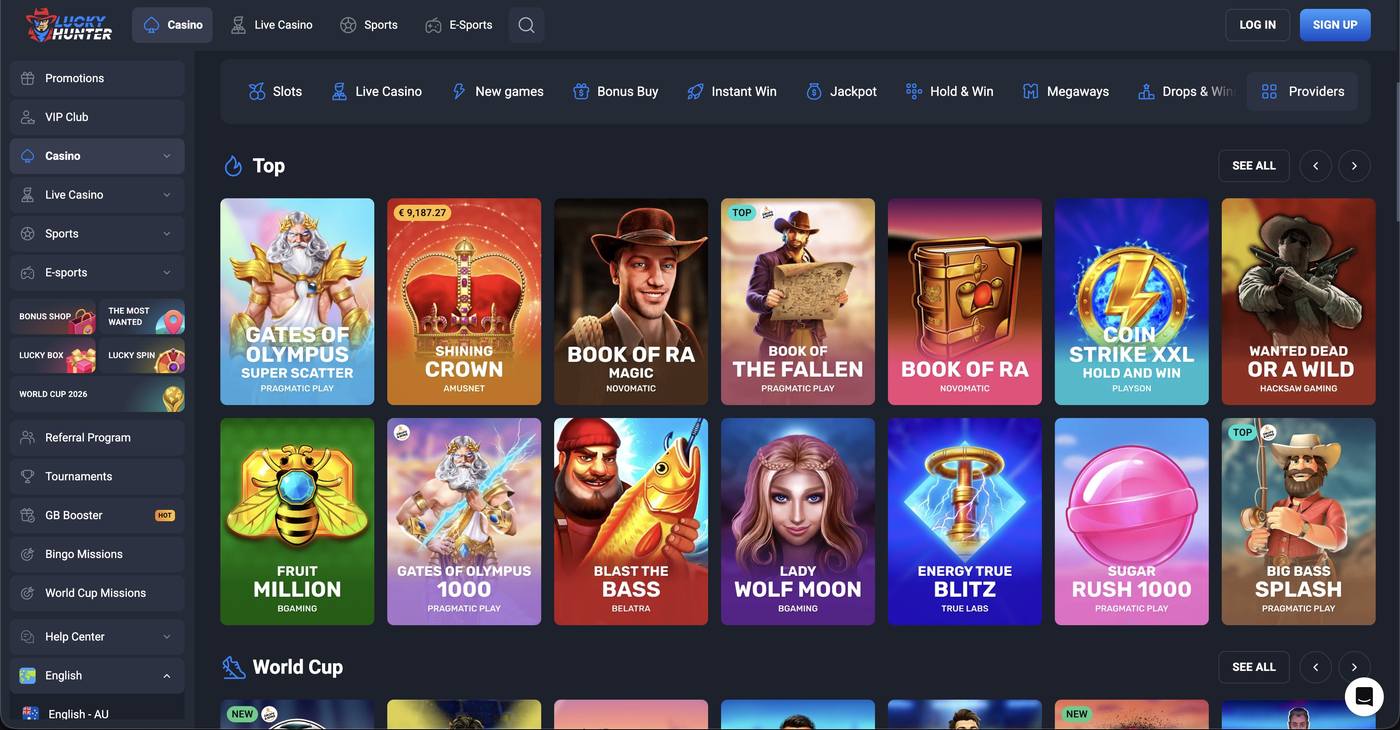
Task: Click the Promotions gift icon in sidebar
Action: pyautogui.click(x=28, y=78)
